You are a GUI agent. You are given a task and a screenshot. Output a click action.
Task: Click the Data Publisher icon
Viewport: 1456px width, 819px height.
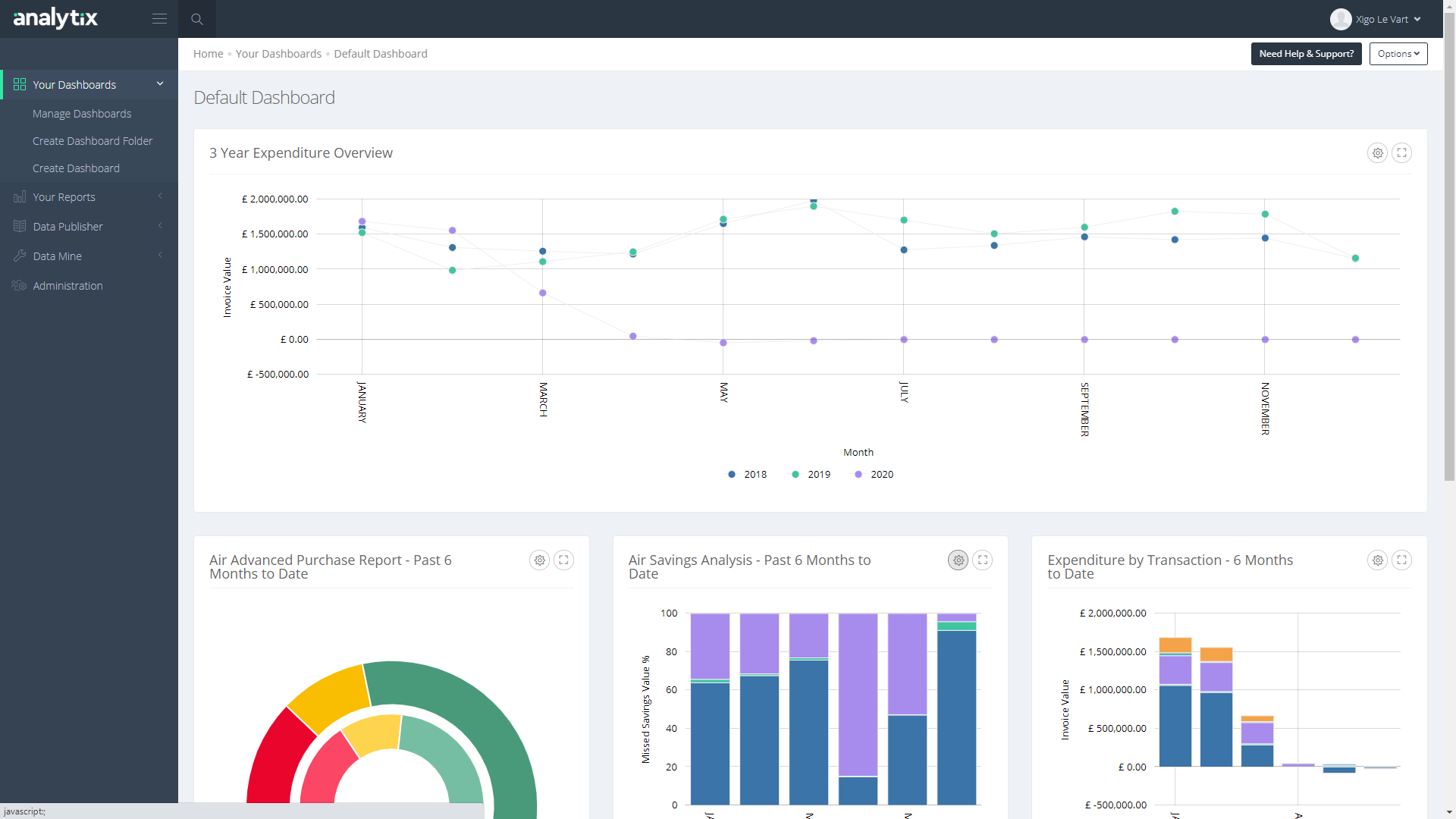click(20, 226)
